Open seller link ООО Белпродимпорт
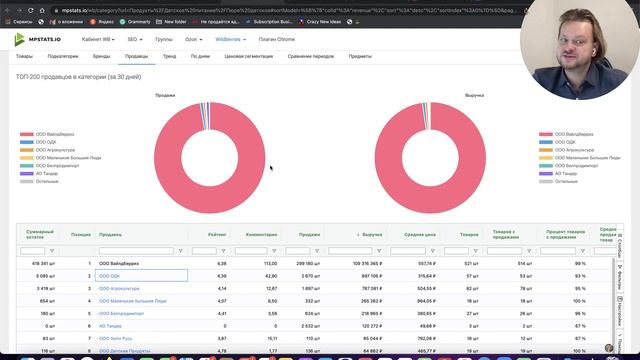640x360 pixels. (x=121, y=313)
